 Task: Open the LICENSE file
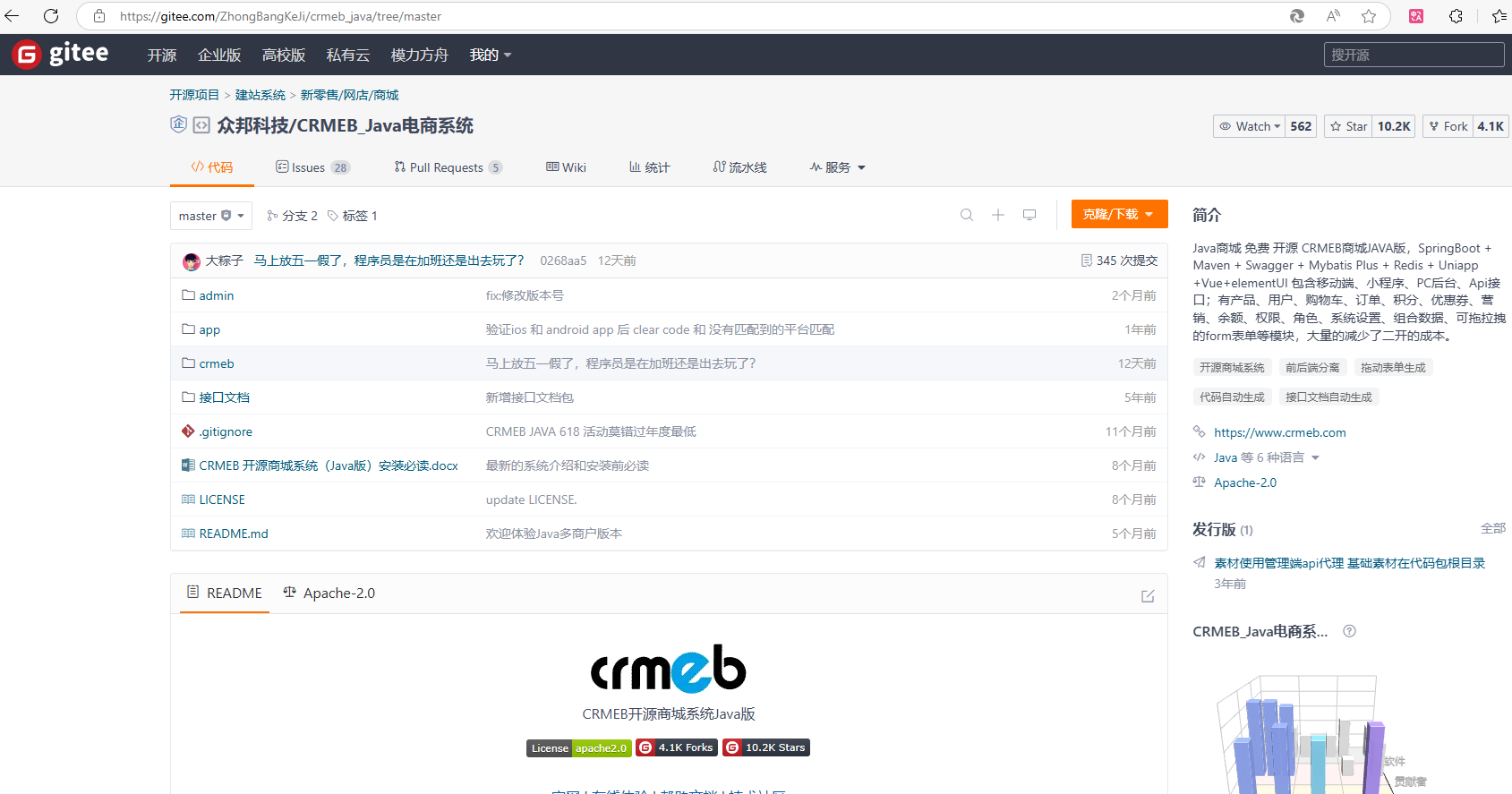[222, 499]
